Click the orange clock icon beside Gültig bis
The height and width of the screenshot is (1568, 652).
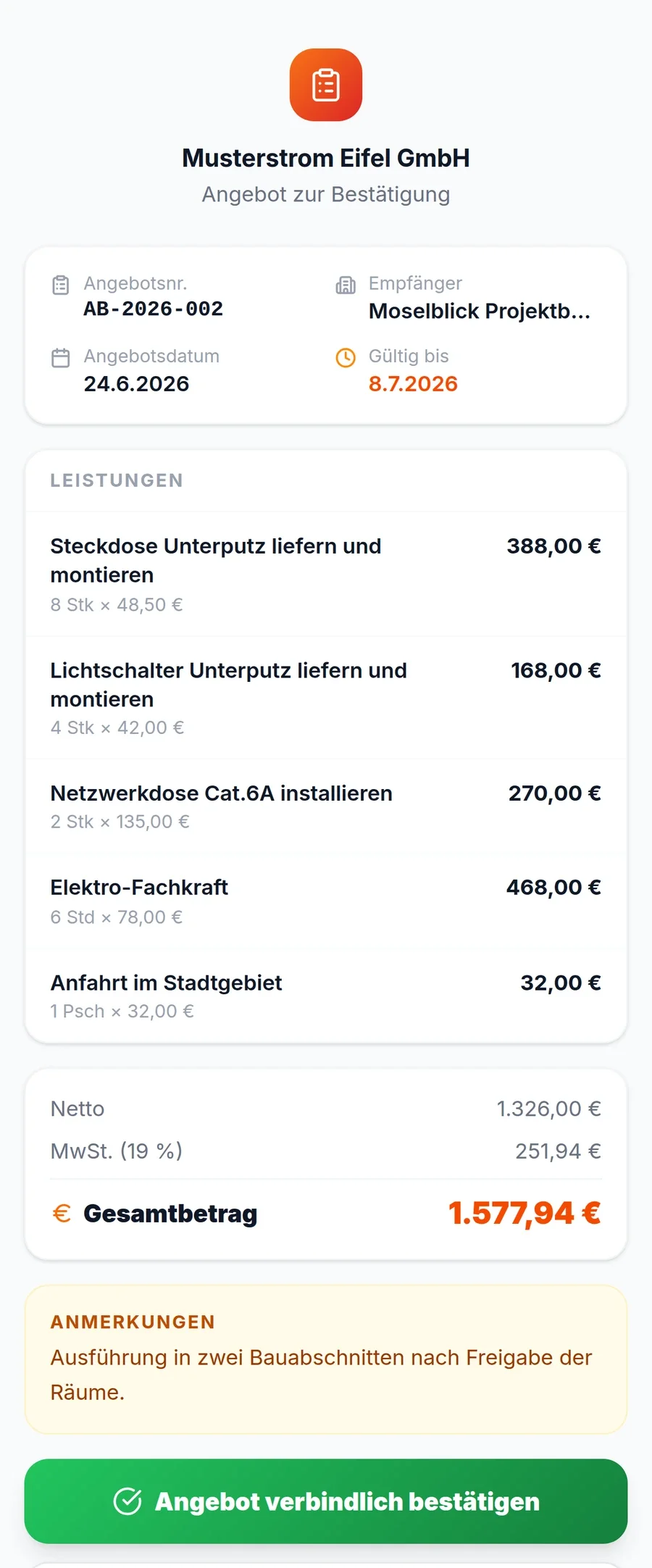346,358
